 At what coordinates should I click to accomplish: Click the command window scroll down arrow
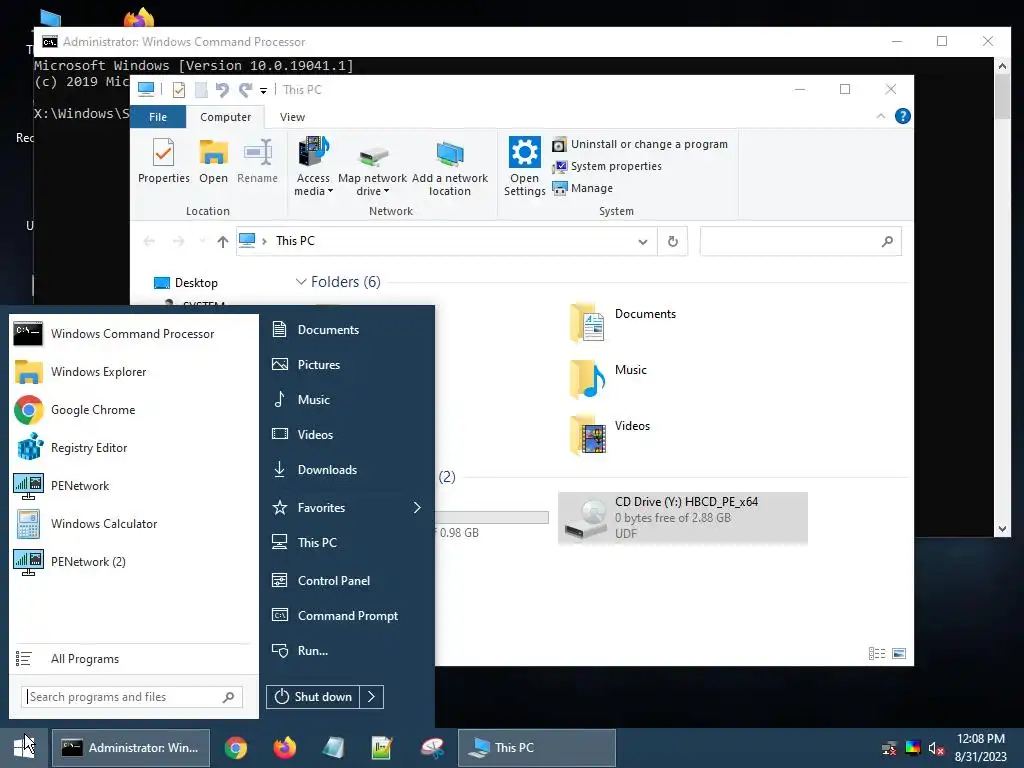coord(1002,529)
